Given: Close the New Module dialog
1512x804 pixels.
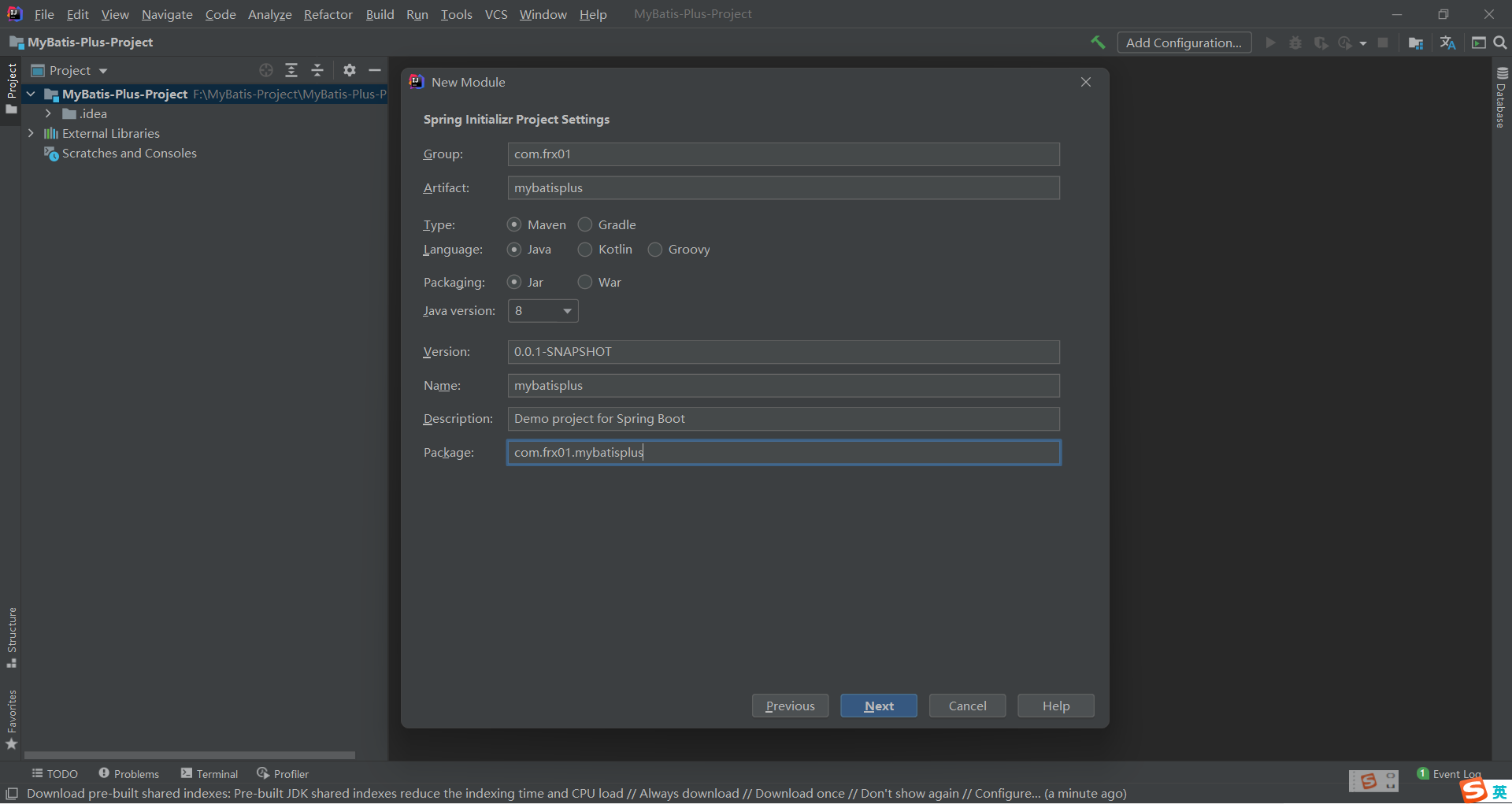Looking at the screenshot, I should coord(1086,82).
